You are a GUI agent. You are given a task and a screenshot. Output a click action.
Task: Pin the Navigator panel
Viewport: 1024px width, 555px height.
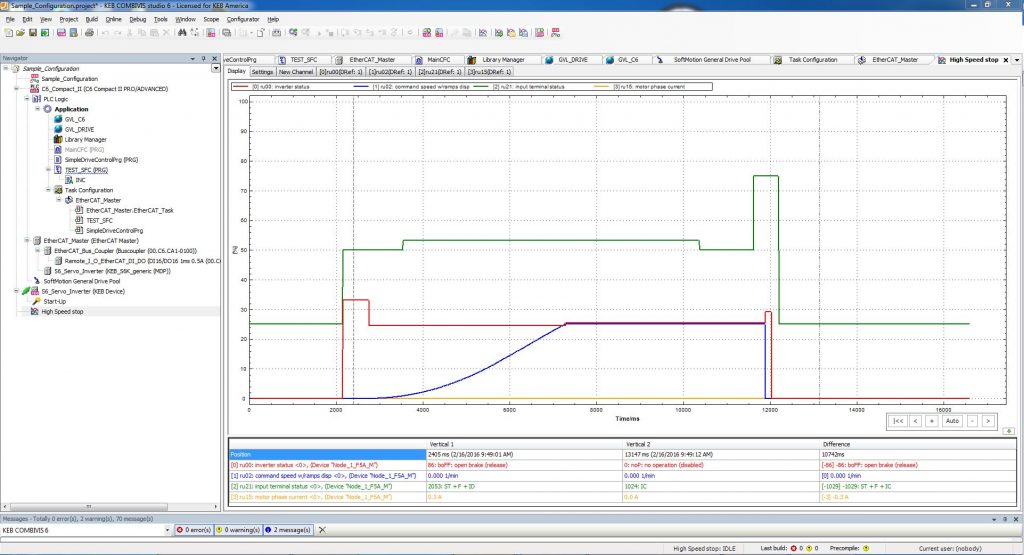205,58
